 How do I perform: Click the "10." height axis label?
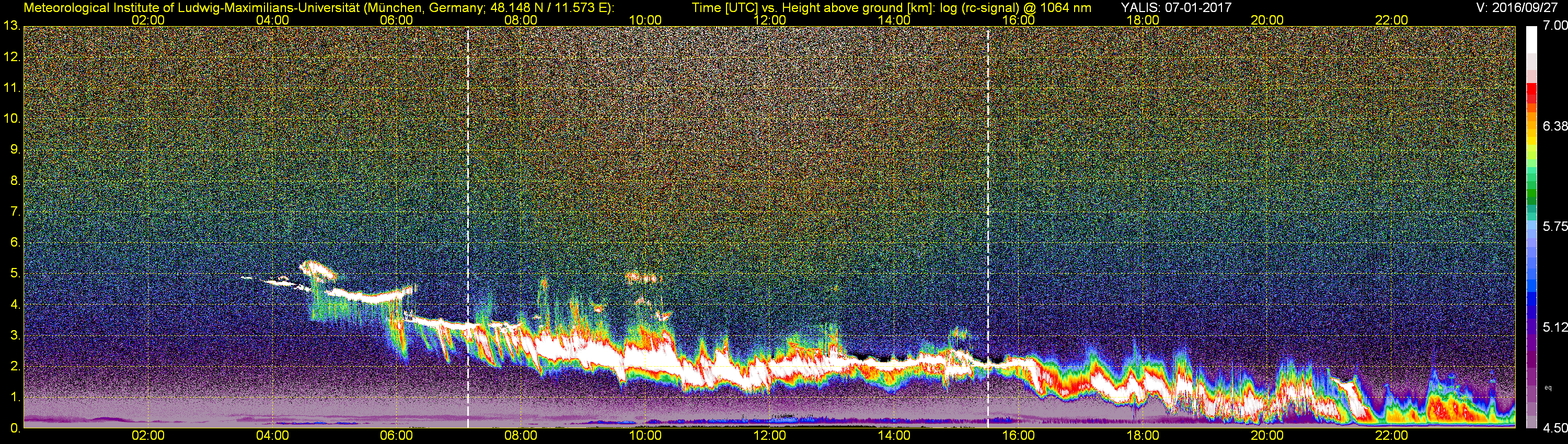click(12, 119)
